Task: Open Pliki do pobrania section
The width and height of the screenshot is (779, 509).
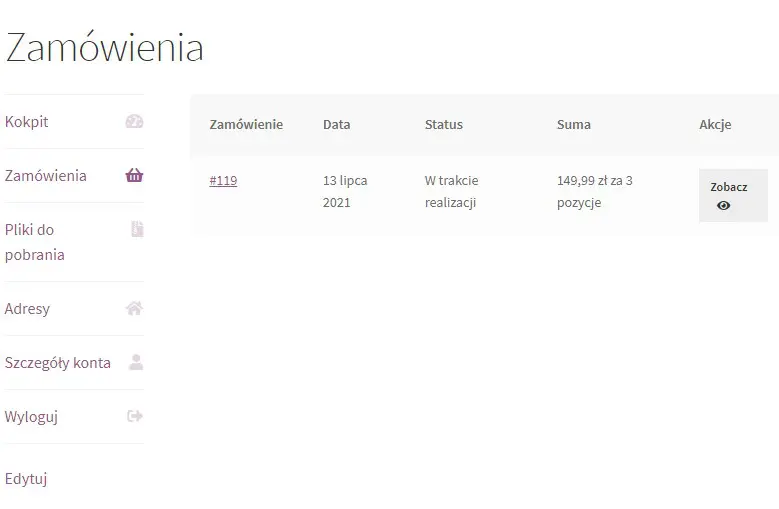Action: point(35,242)
